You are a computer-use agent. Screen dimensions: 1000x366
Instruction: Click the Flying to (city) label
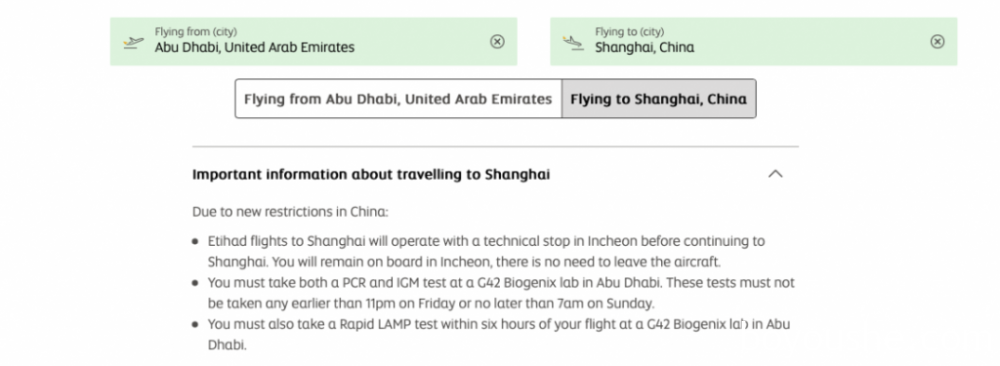pos(629,31)
